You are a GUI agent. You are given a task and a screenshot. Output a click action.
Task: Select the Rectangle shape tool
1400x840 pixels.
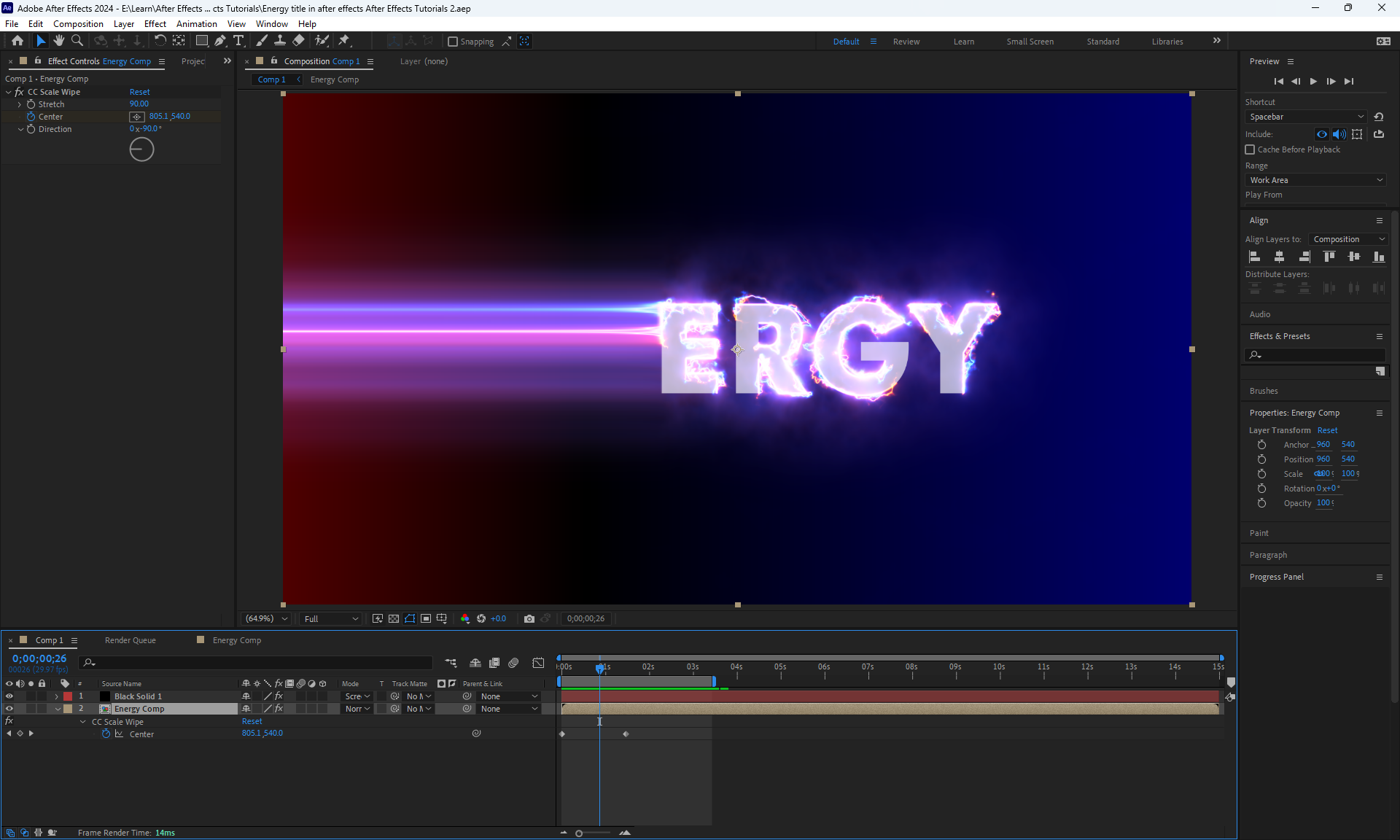click(202, 41)
